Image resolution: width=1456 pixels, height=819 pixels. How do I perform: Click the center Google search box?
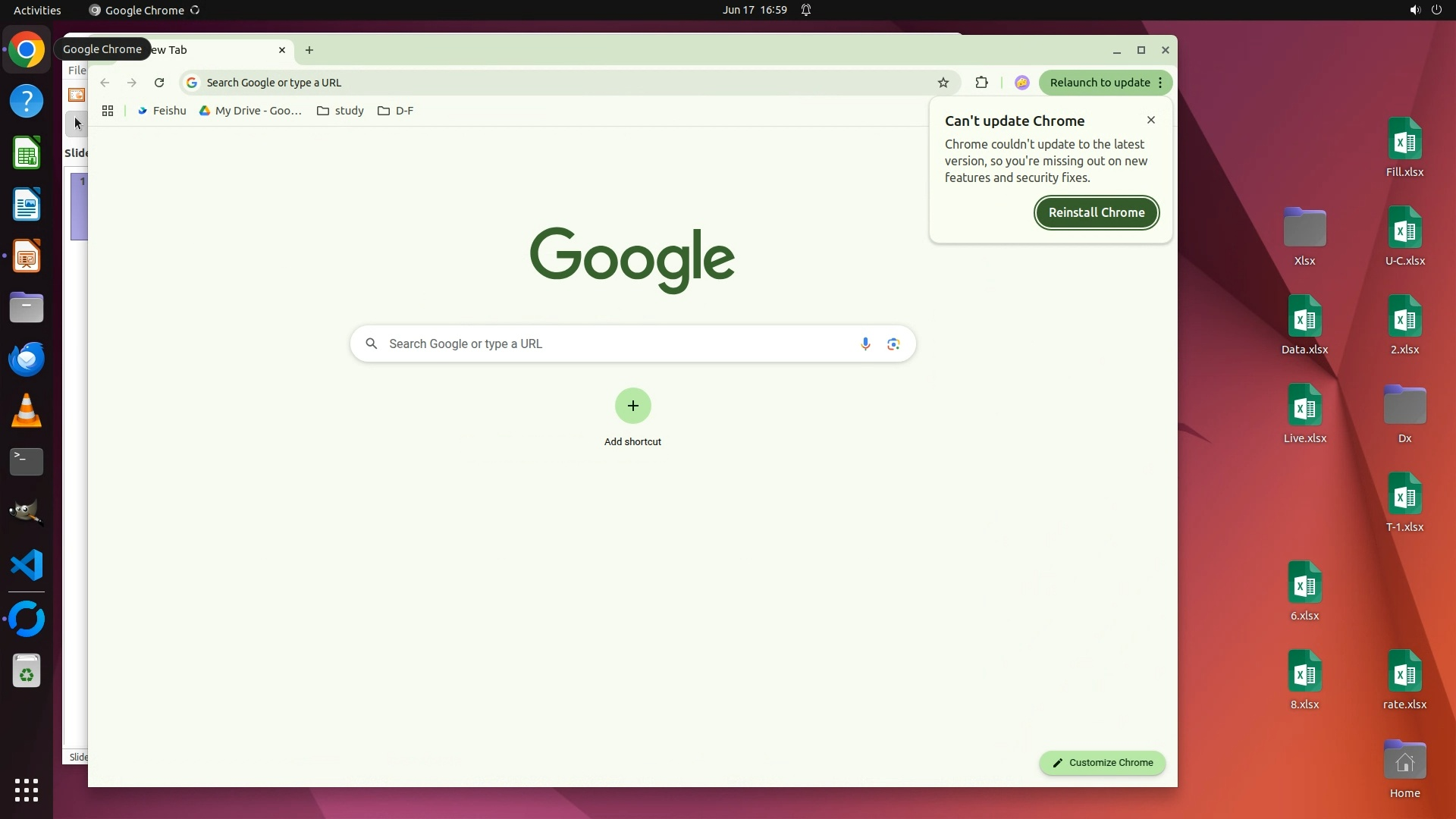coord(607,344)
